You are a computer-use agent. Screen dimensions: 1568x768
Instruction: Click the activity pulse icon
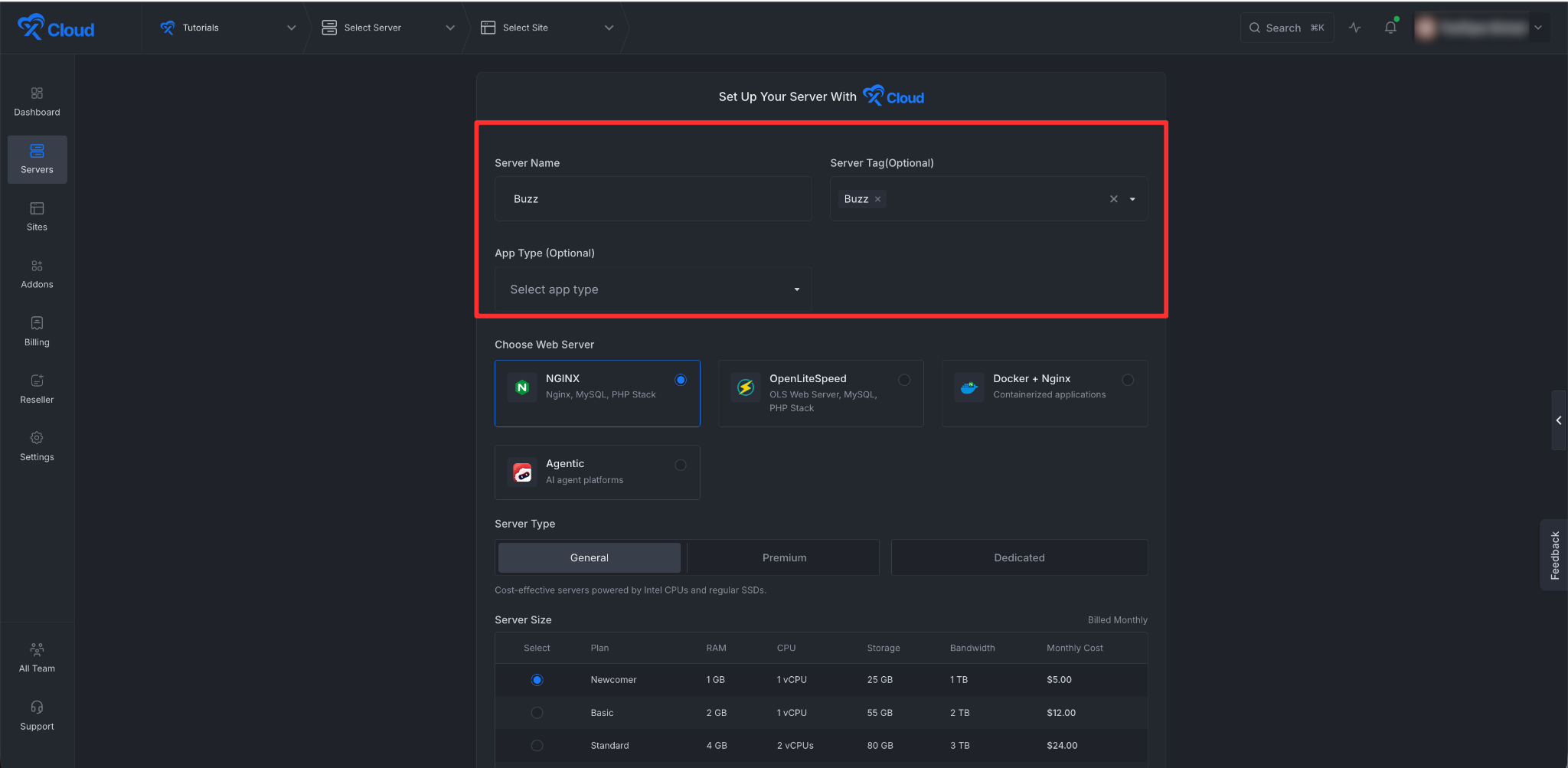[x=1355, y=28]
